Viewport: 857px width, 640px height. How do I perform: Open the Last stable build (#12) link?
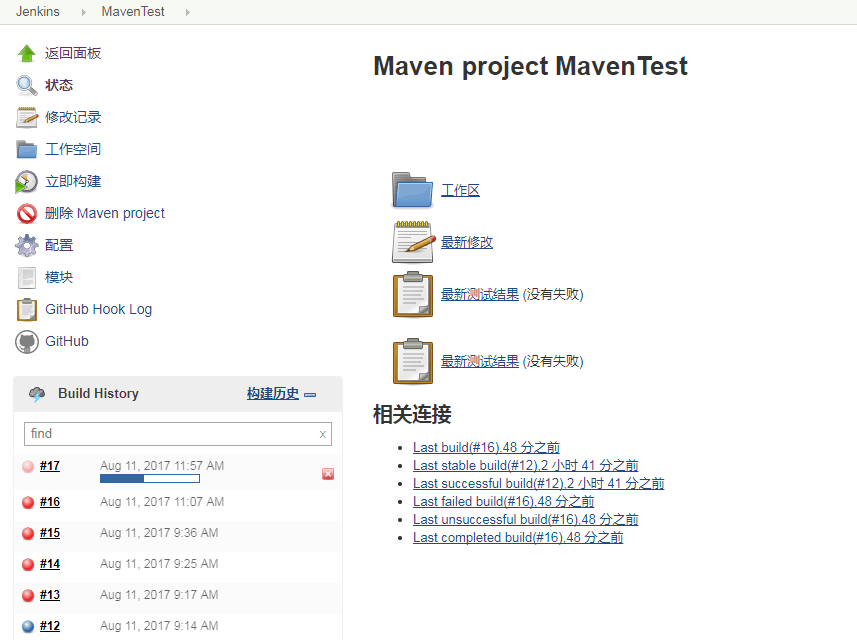click(526, 466)
